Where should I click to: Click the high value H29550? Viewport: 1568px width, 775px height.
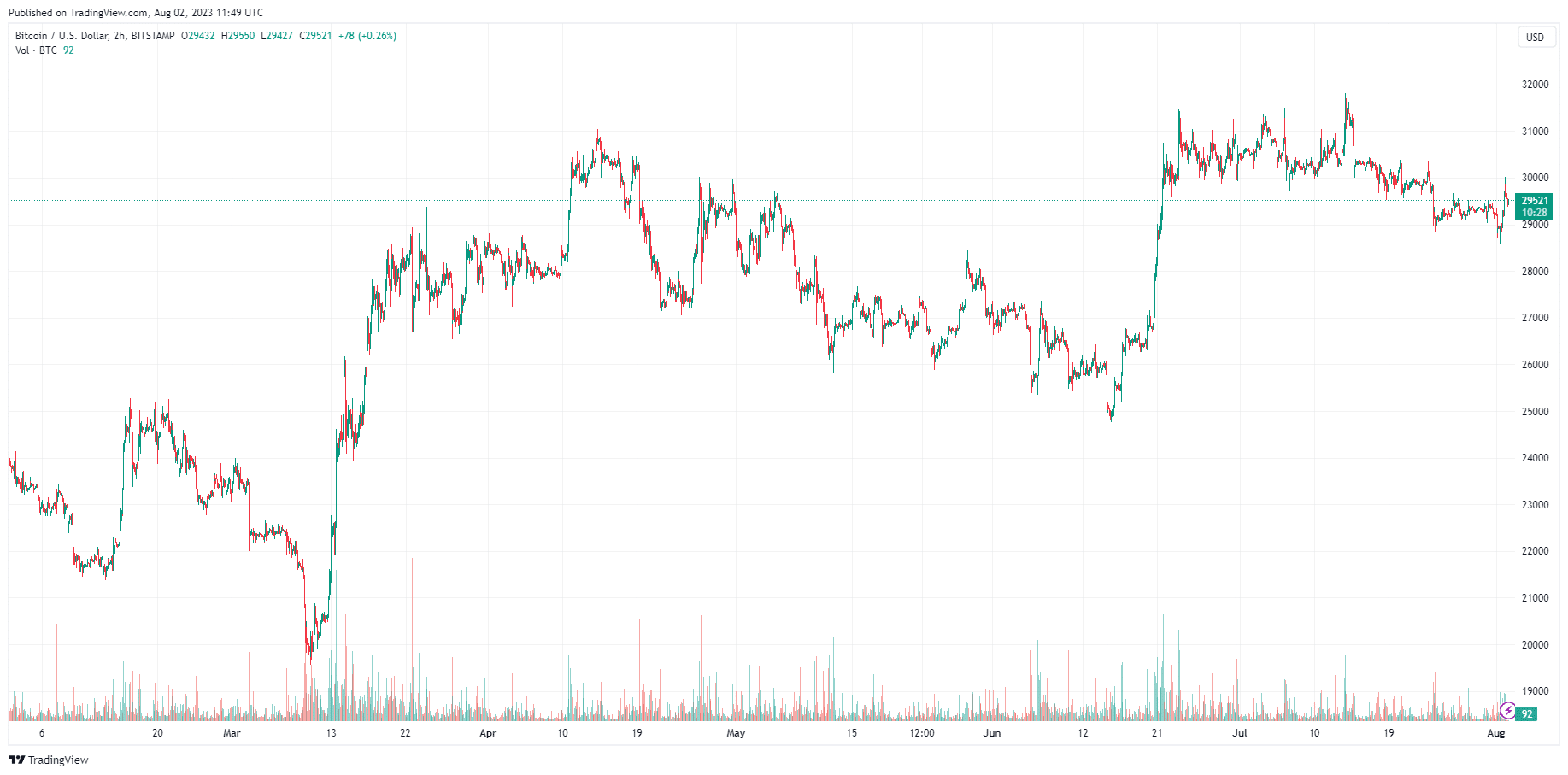pyautogui.click(x=238, y=36)
